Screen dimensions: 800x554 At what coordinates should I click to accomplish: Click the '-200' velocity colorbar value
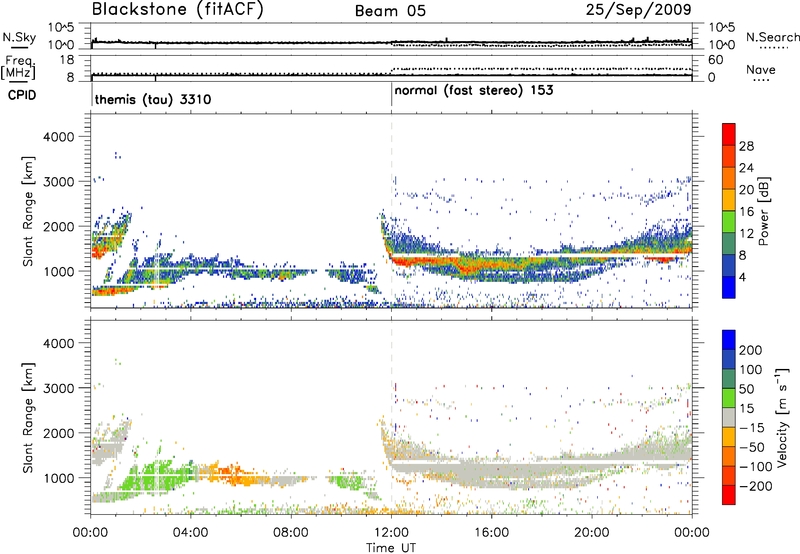(756, 486)
